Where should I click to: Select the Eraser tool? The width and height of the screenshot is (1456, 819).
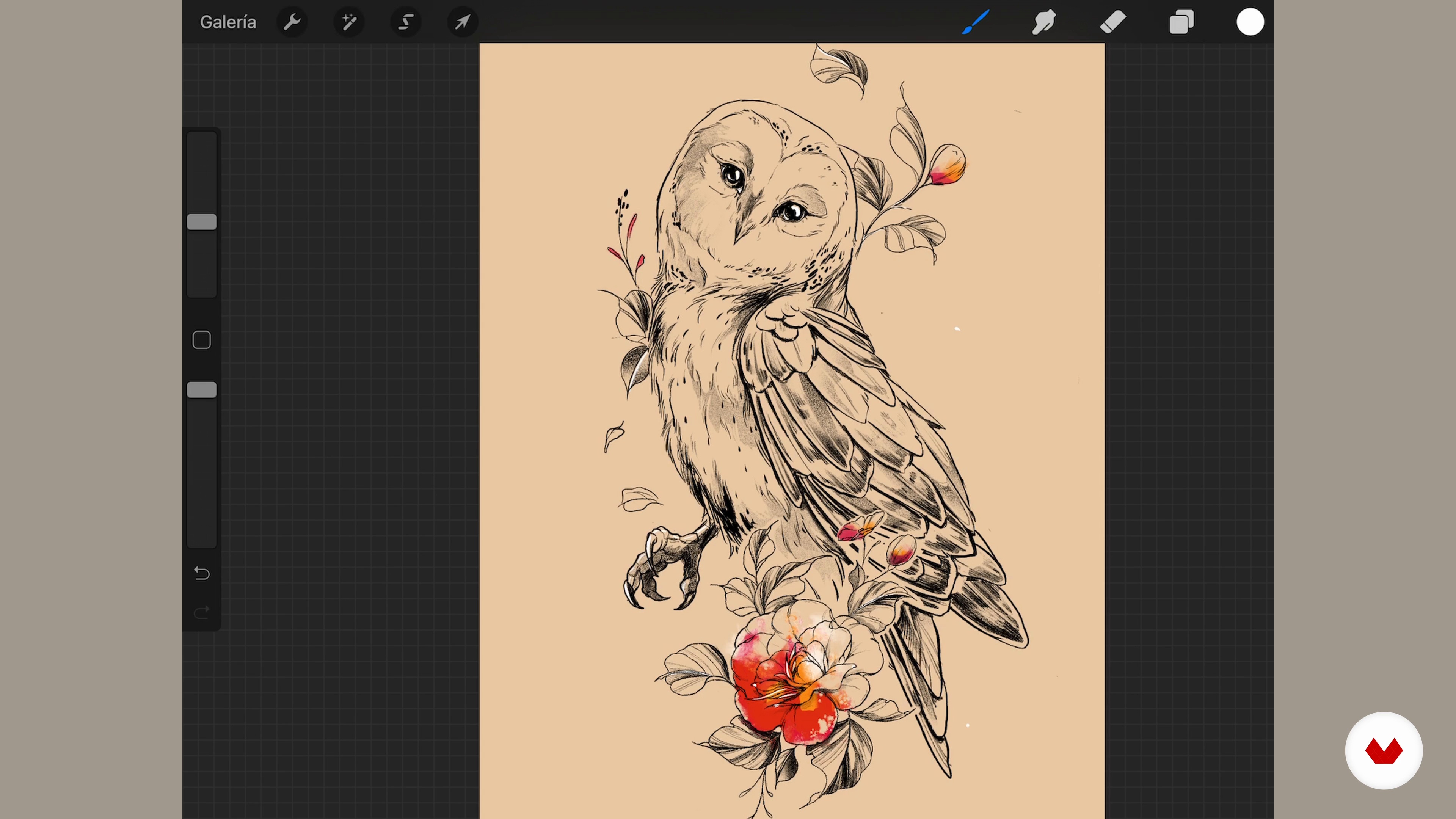coord(1112,22)
